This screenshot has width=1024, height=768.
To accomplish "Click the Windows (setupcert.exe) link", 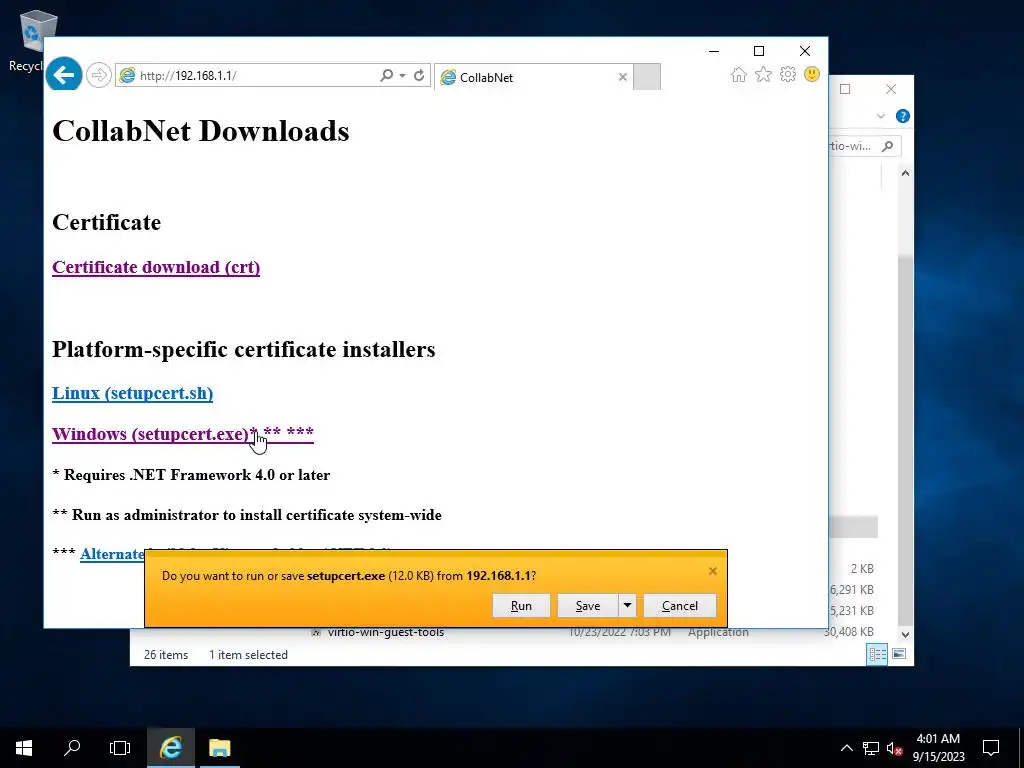I will coord(183,434).
